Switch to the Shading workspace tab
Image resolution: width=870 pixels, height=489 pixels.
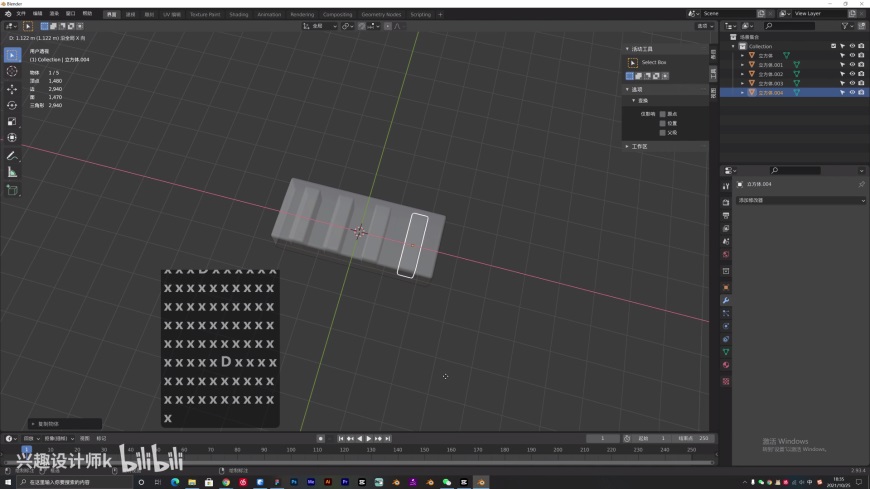click(239, 14)
